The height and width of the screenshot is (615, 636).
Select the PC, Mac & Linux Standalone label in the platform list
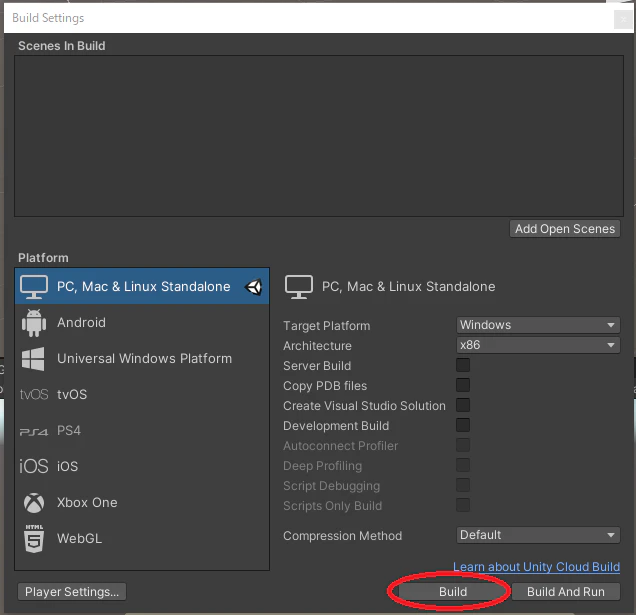point(144,287)
